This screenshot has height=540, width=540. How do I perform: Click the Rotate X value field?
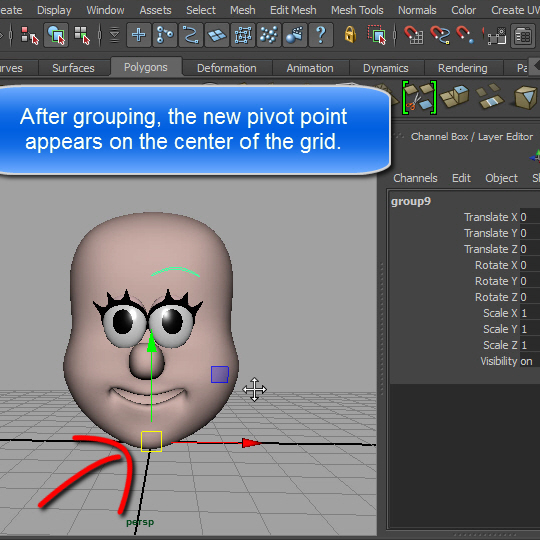[530, 265]
